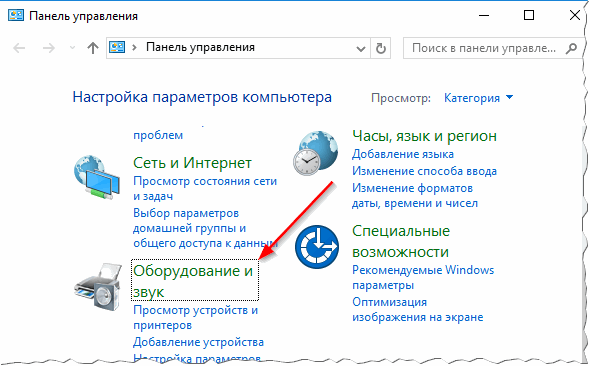Click the search magnifier icon
This screenshot has width=590, height=366.
coord(571,48)
